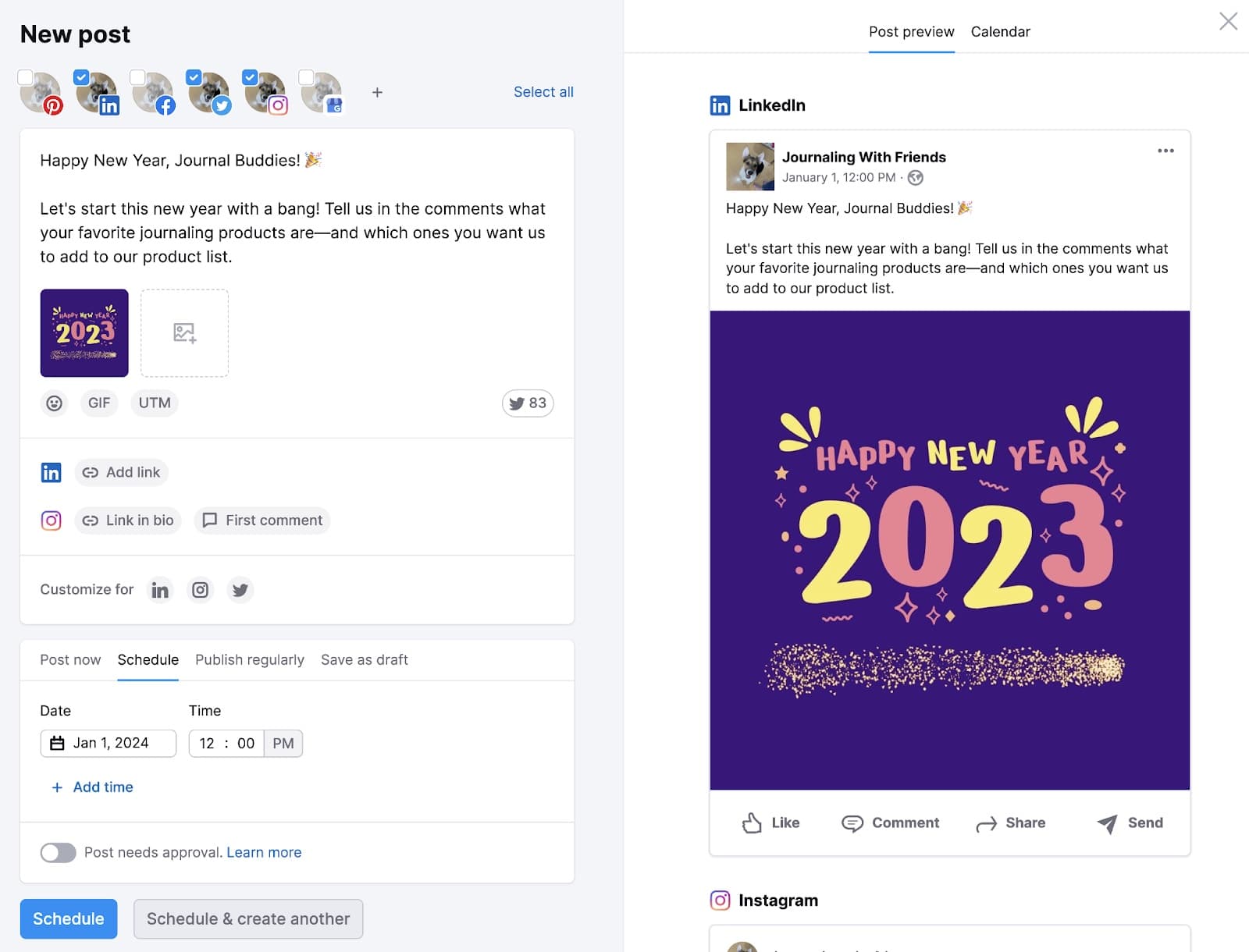Open LinkedIn post three-dot menu
The image size is (1249, 952).
(1165, 151)
